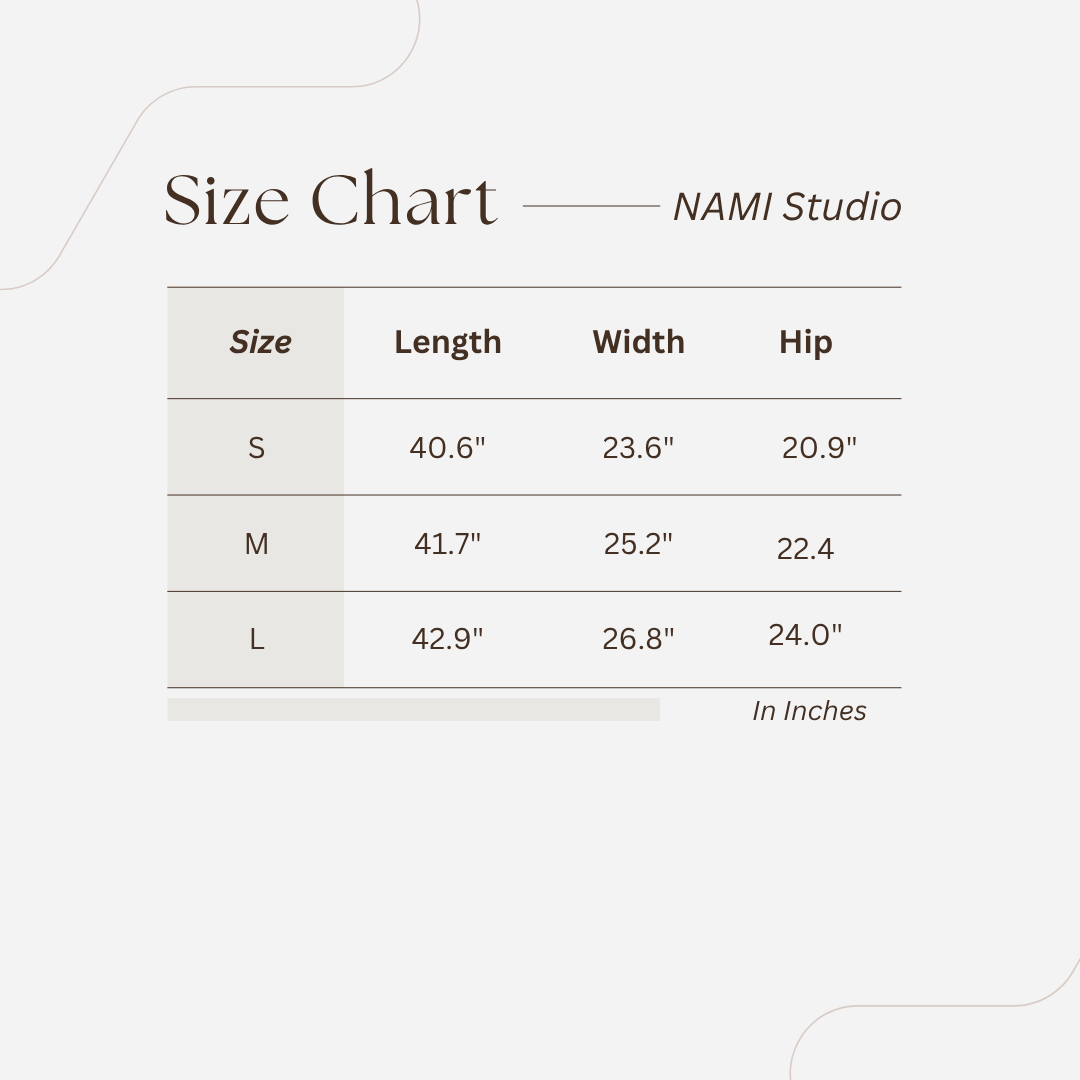Select the Width column header

(638, 342)
